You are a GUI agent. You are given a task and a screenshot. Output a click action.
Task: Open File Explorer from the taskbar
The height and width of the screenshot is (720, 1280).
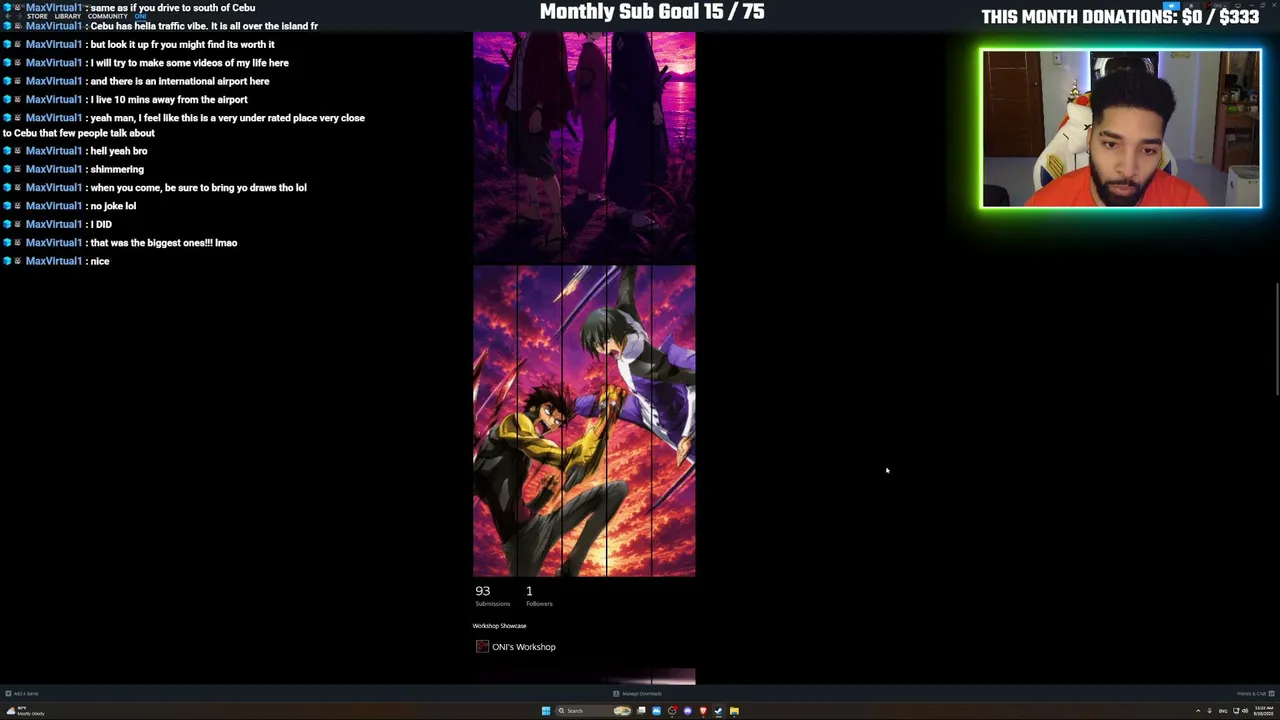point(734,711)
